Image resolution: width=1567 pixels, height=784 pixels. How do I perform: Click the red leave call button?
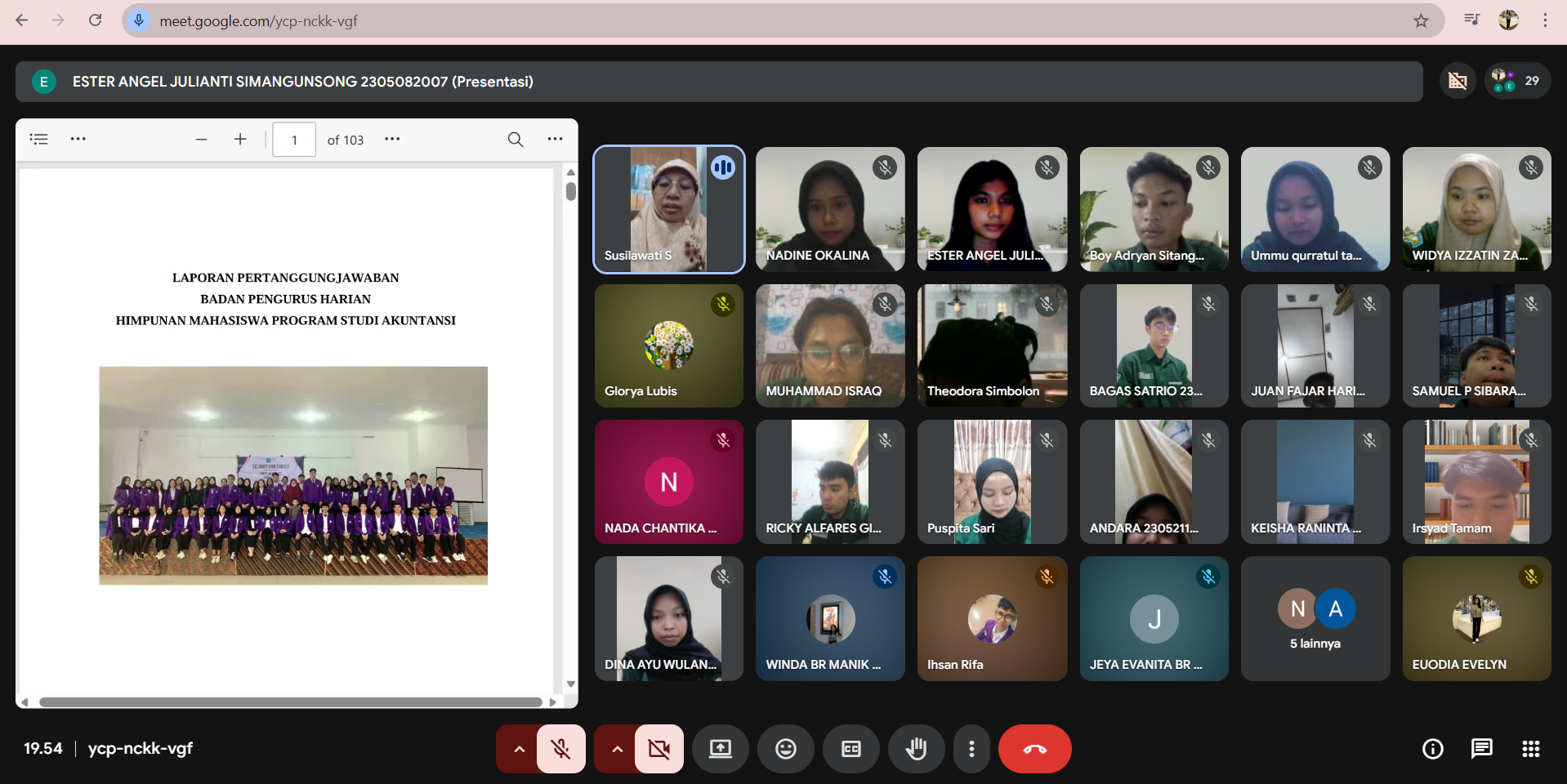[1034, 749]
